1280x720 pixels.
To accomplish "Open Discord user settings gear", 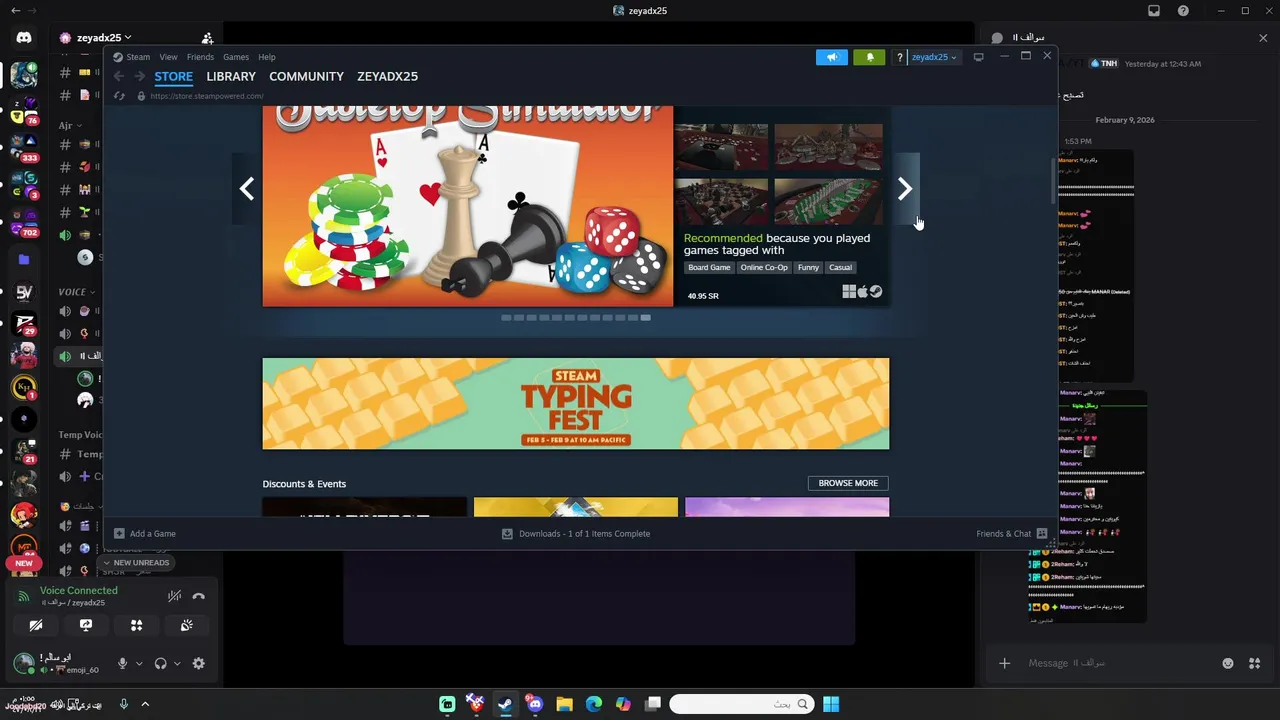I will (x=198, y=663).
